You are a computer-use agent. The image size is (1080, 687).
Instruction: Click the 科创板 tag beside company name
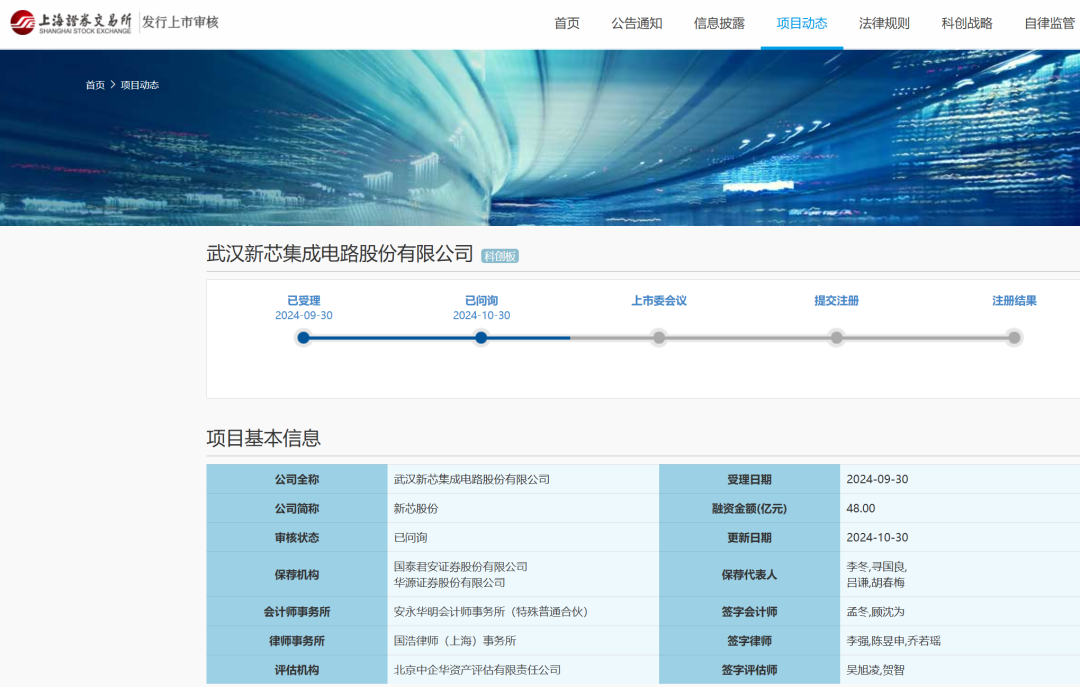[500, 256]
